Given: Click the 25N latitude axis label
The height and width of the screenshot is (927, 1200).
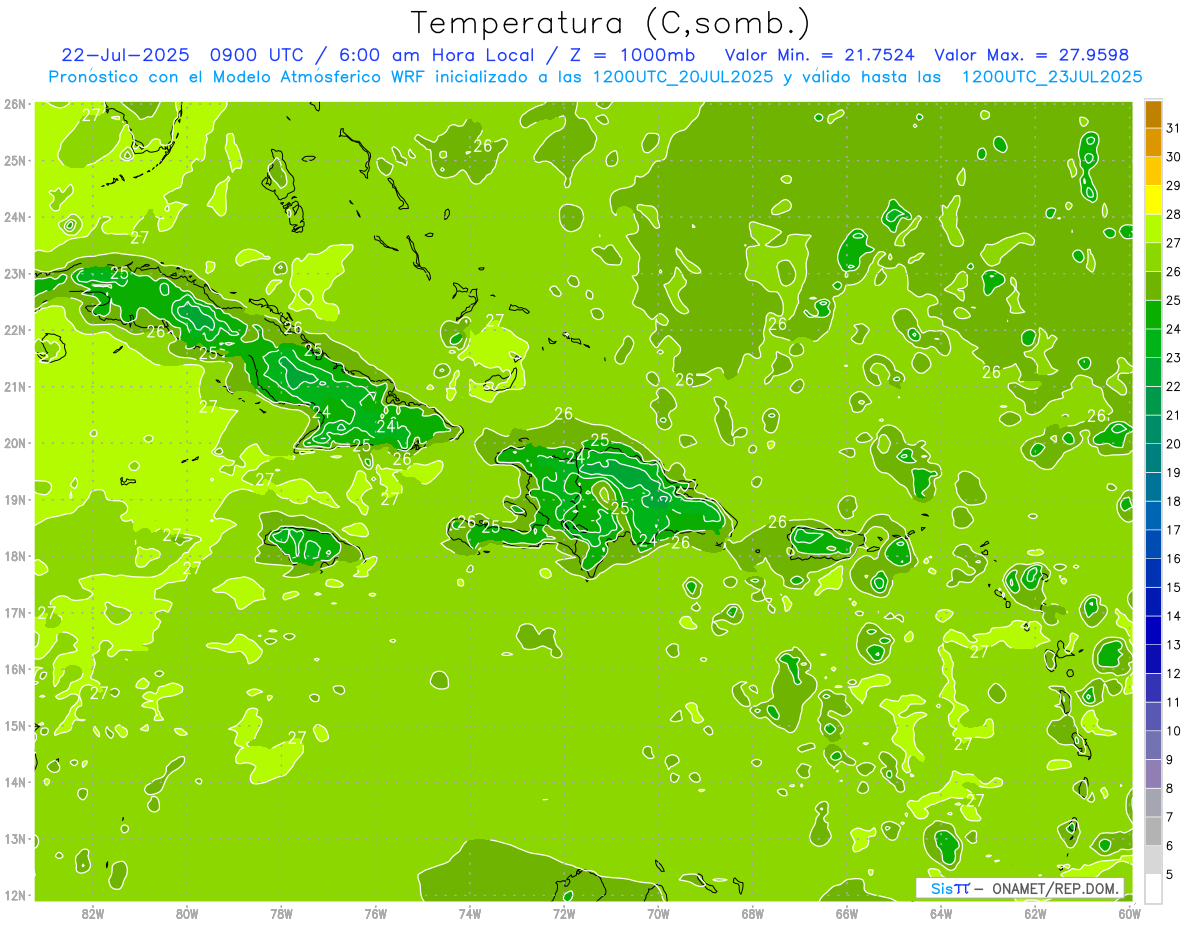Looking at the screenshot, I should (x=14, y=160).
